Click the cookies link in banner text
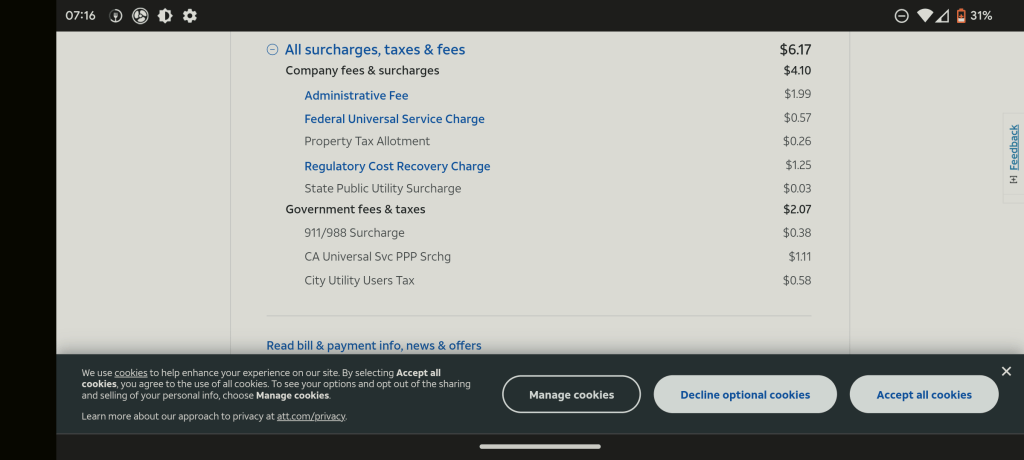The height and width of the screenshot is (460, 1024). tap(131, 373)
